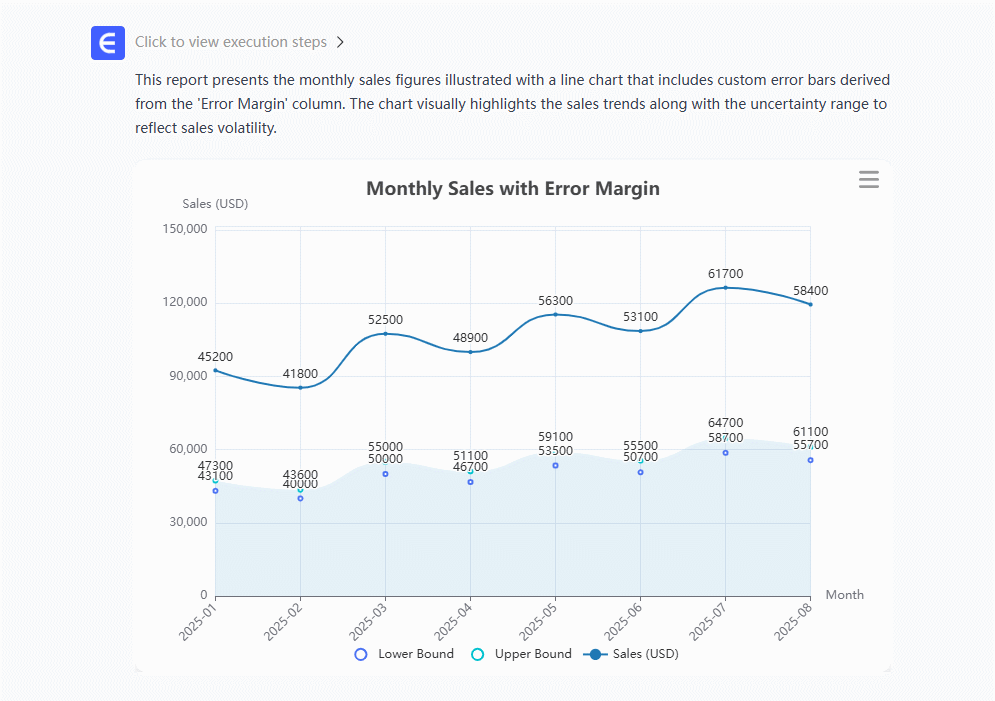Click the 56300 sales point for 2025-05
This screenshot has width=995, height=701.
[x=556, y=315]
